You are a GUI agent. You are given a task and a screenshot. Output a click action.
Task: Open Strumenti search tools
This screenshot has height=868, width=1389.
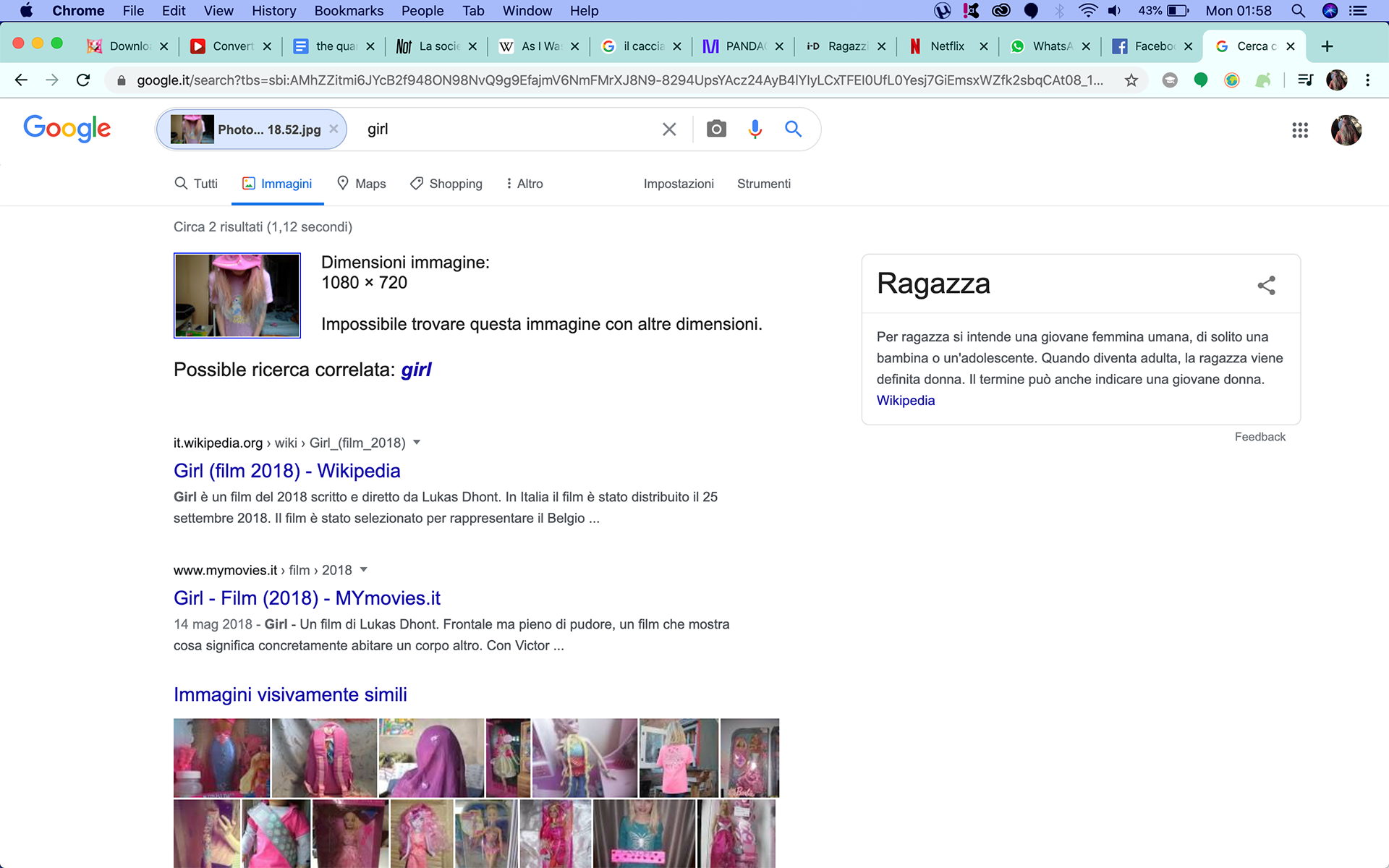point(764,184)
